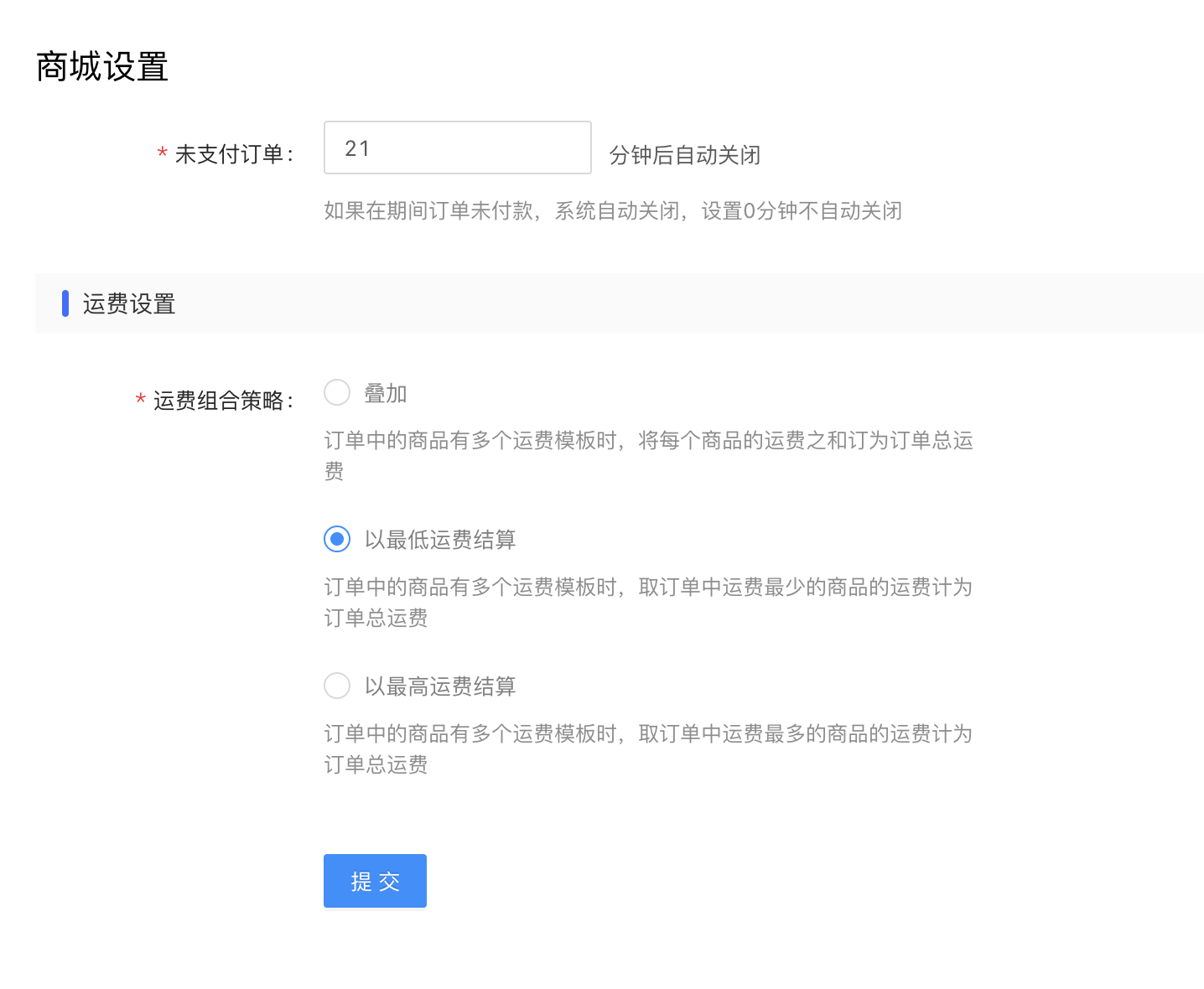Select the 以最低运费结算 radio button
The height and width of the screenshot is (989, 1204).
[x=337, y=539]
